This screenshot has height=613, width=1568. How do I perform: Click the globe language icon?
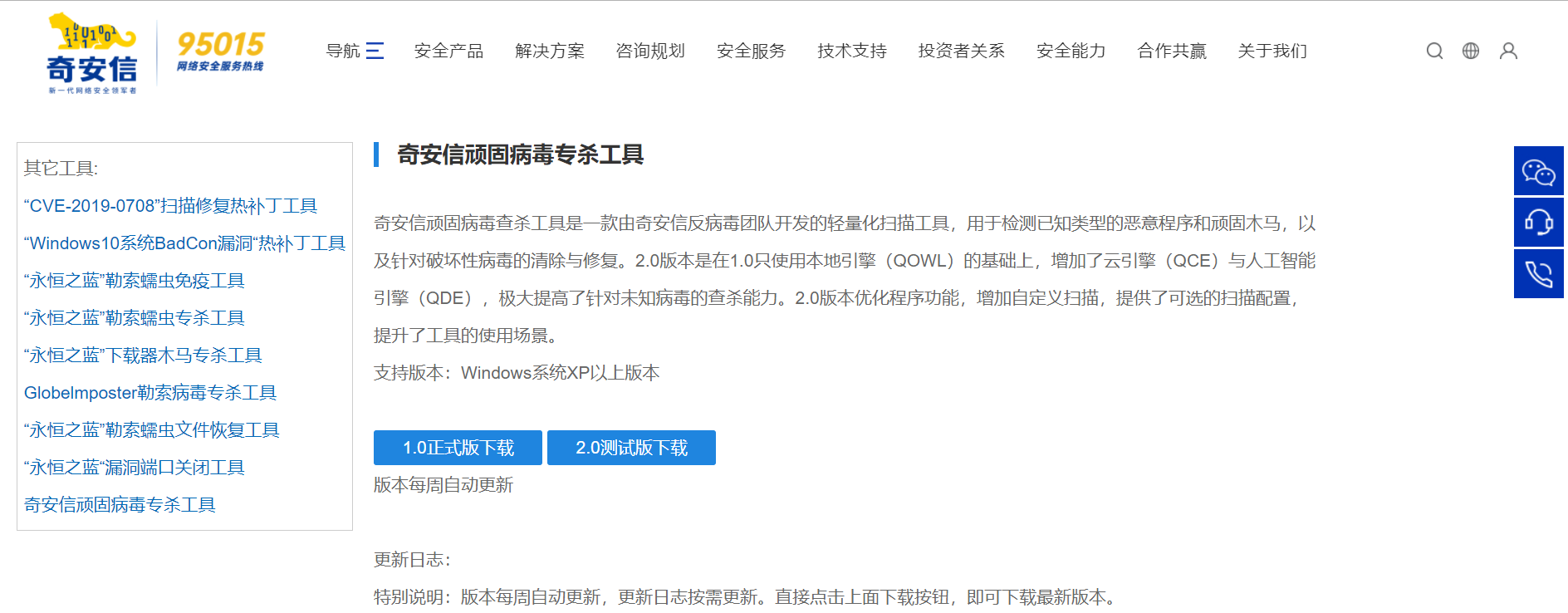point(1471,51)
